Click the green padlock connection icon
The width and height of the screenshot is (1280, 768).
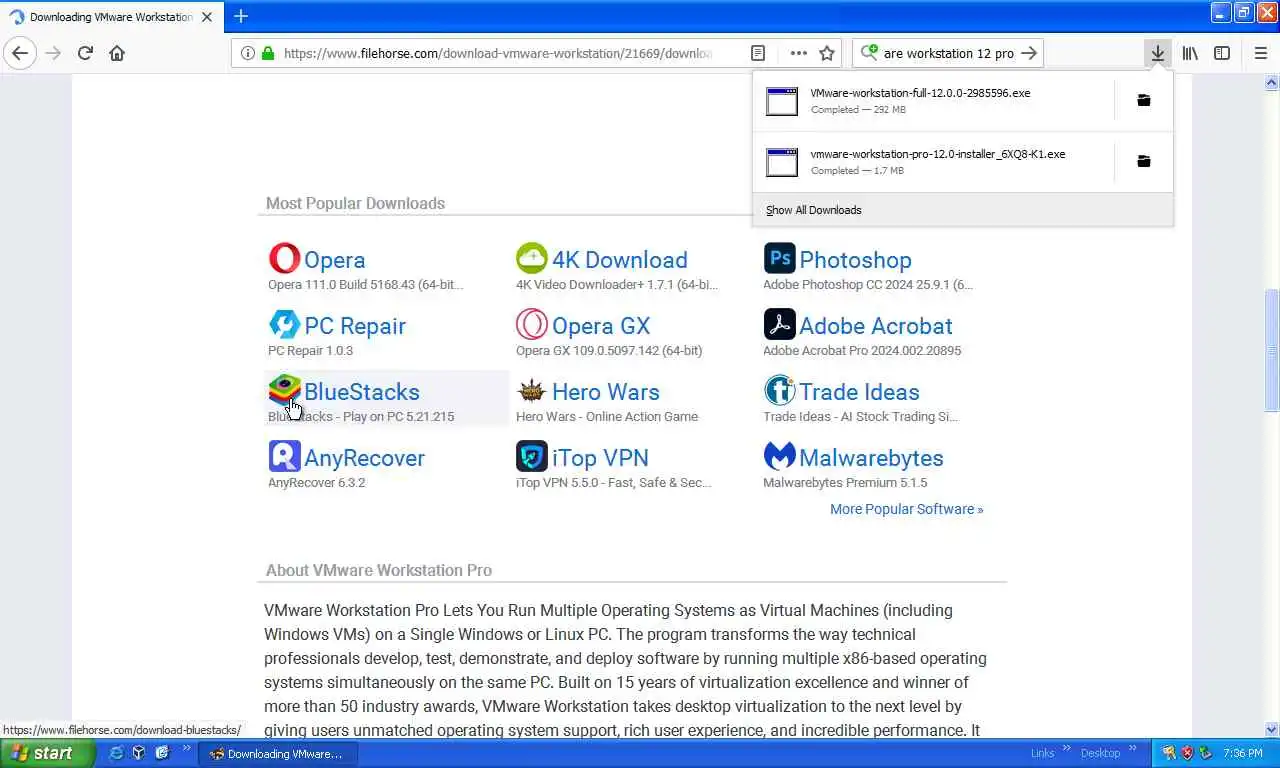point(267,53)
